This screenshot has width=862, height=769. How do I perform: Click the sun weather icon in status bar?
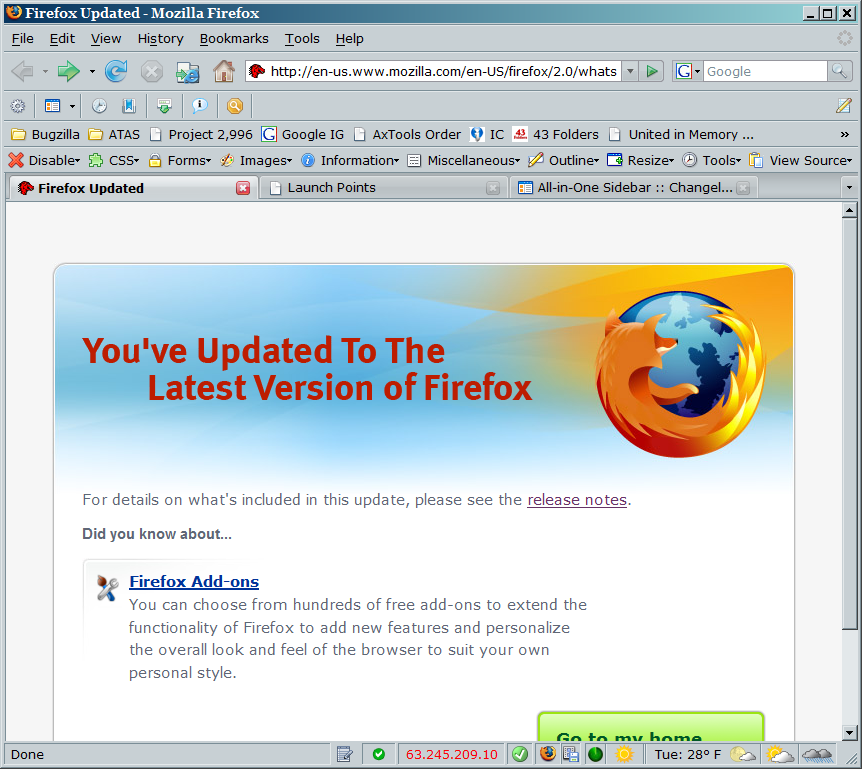(625, 754)
